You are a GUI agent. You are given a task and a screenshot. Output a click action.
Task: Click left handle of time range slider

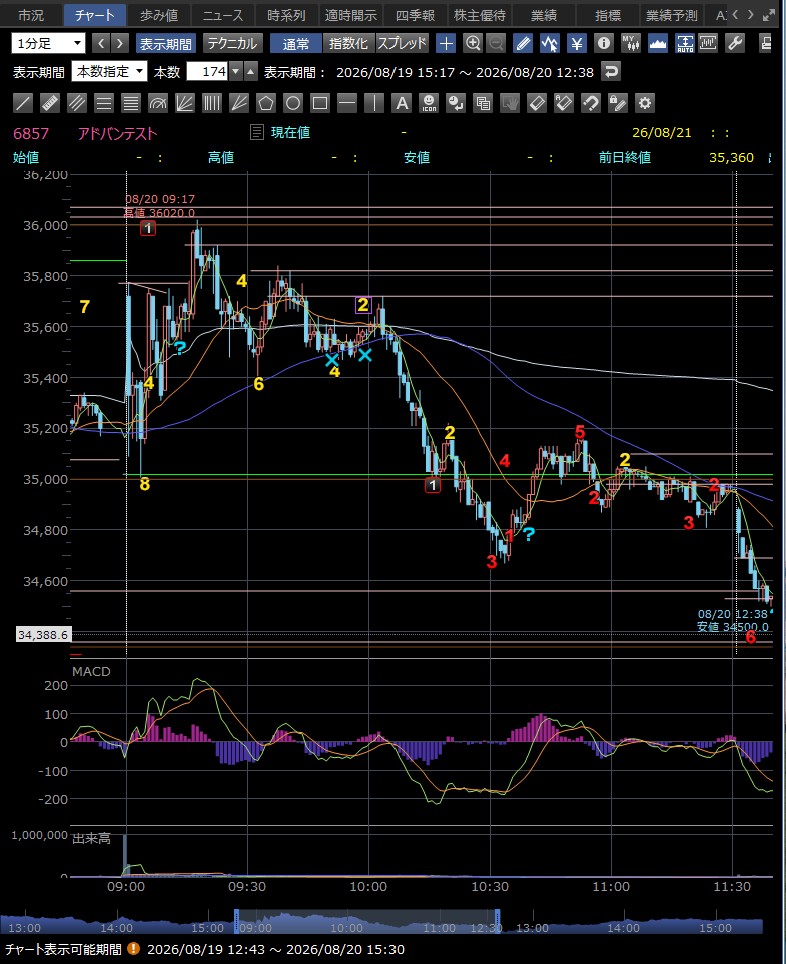click(236, 922)
